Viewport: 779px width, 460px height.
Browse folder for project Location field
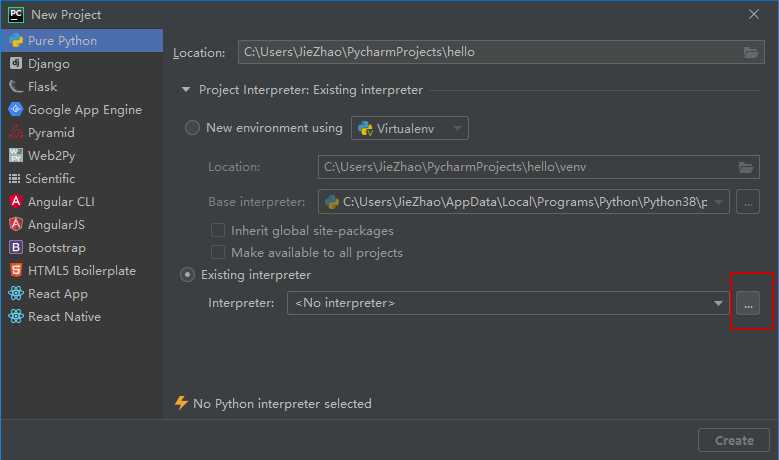(751, 53)
